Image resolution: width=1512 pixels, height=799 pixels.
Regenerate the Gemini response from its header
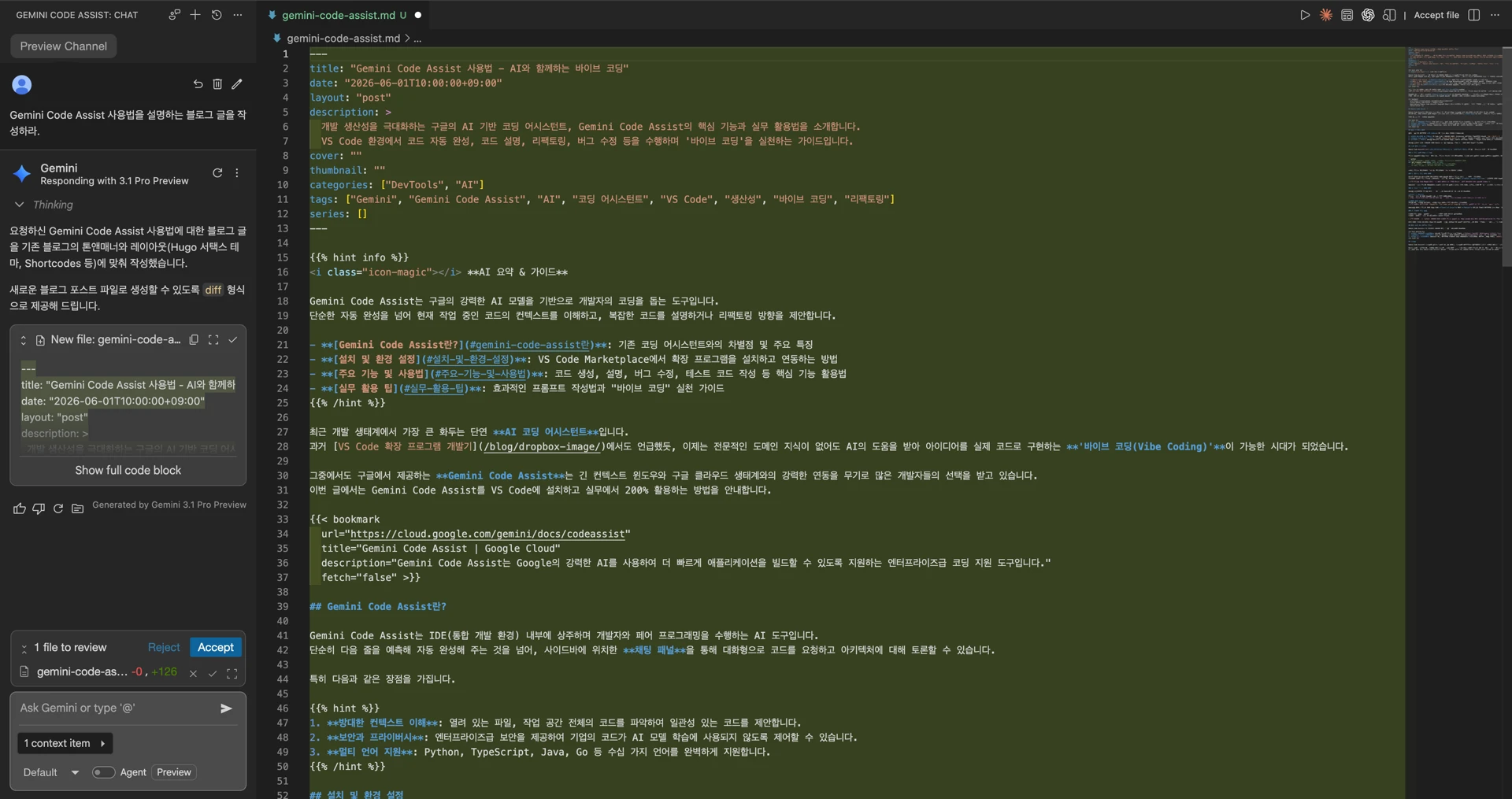pyautogui.click(x=217, y=173)
